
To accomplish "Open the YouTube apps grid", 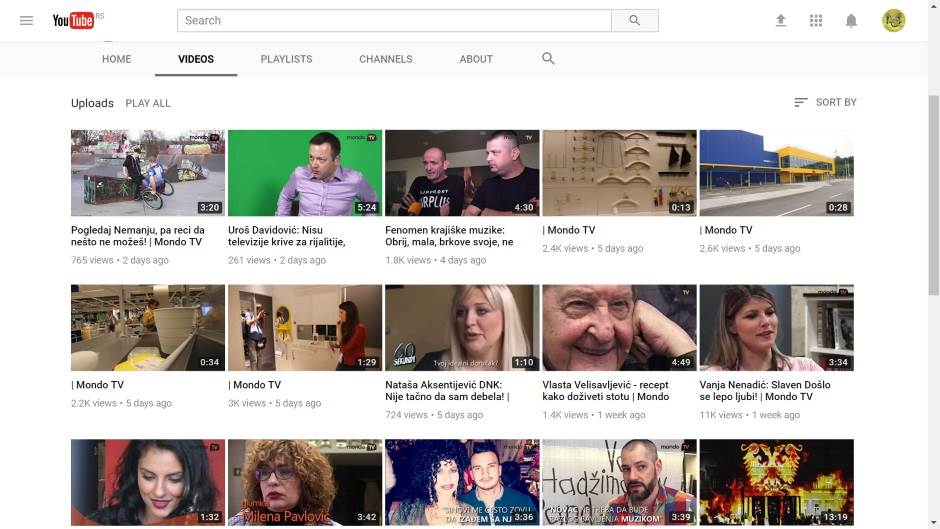I will 816,21.
